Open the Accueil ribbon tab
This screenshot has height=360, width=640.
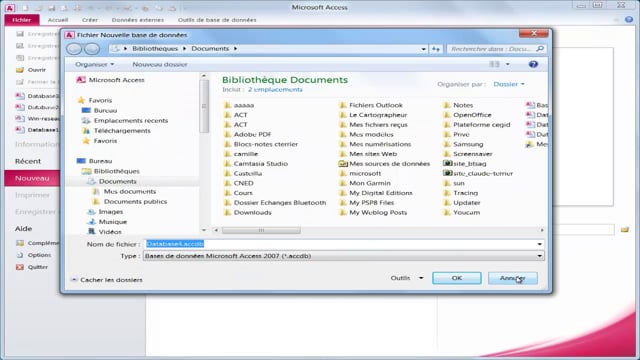coord(58,20)
